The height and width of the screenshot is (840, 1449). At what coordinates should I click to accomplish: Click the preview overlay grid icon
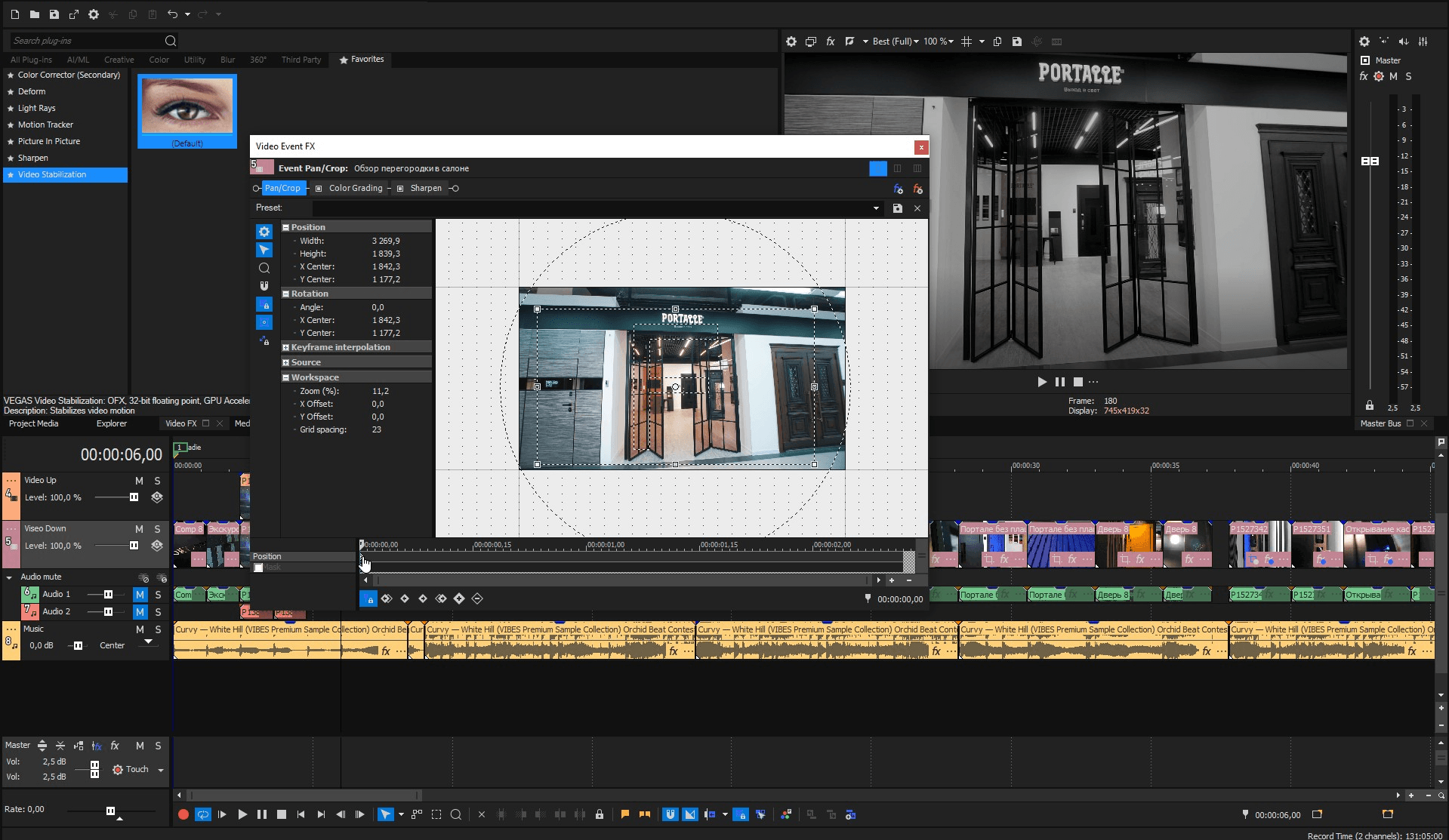click(x=967, y=42)
